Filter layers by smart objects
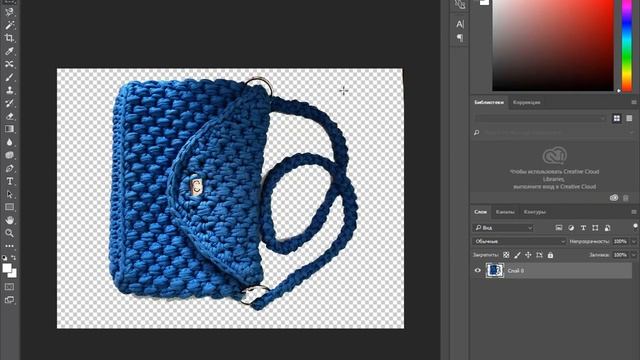640x360 pixels. point(607,228)
